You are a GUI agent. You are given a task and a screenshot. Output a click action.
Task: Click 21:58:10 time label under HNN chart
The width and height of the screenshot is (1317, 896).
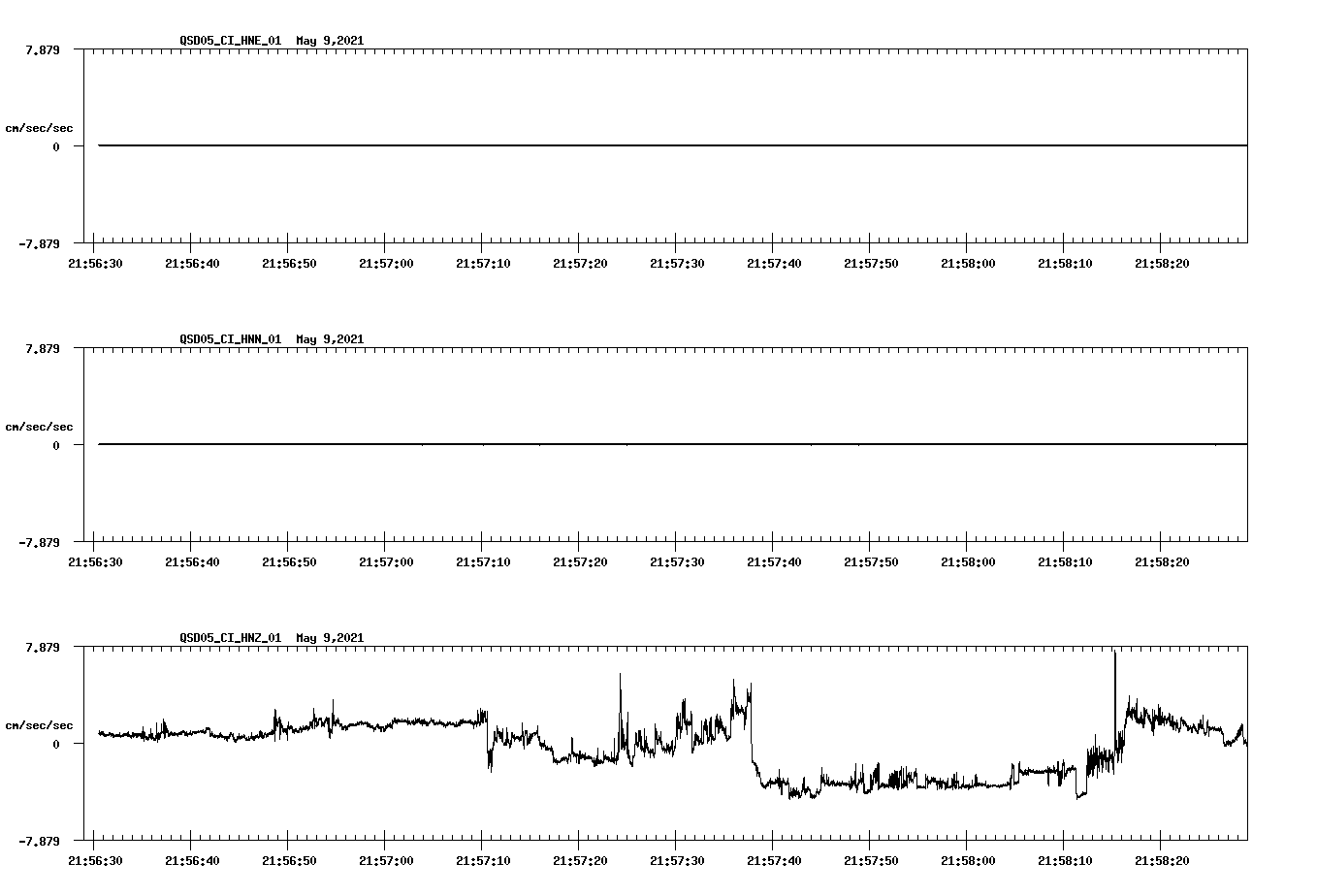1065,562
